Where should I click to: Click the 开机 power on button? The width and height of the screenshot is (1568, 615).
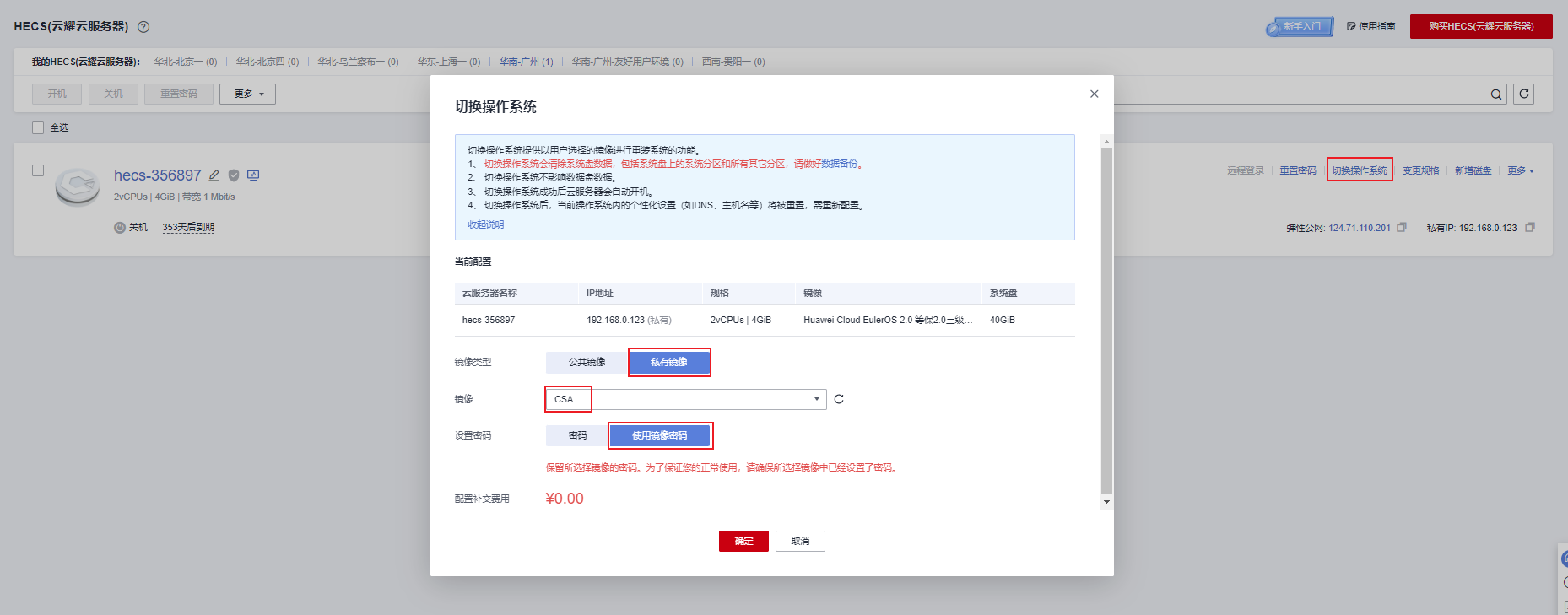tap(57, 94)
